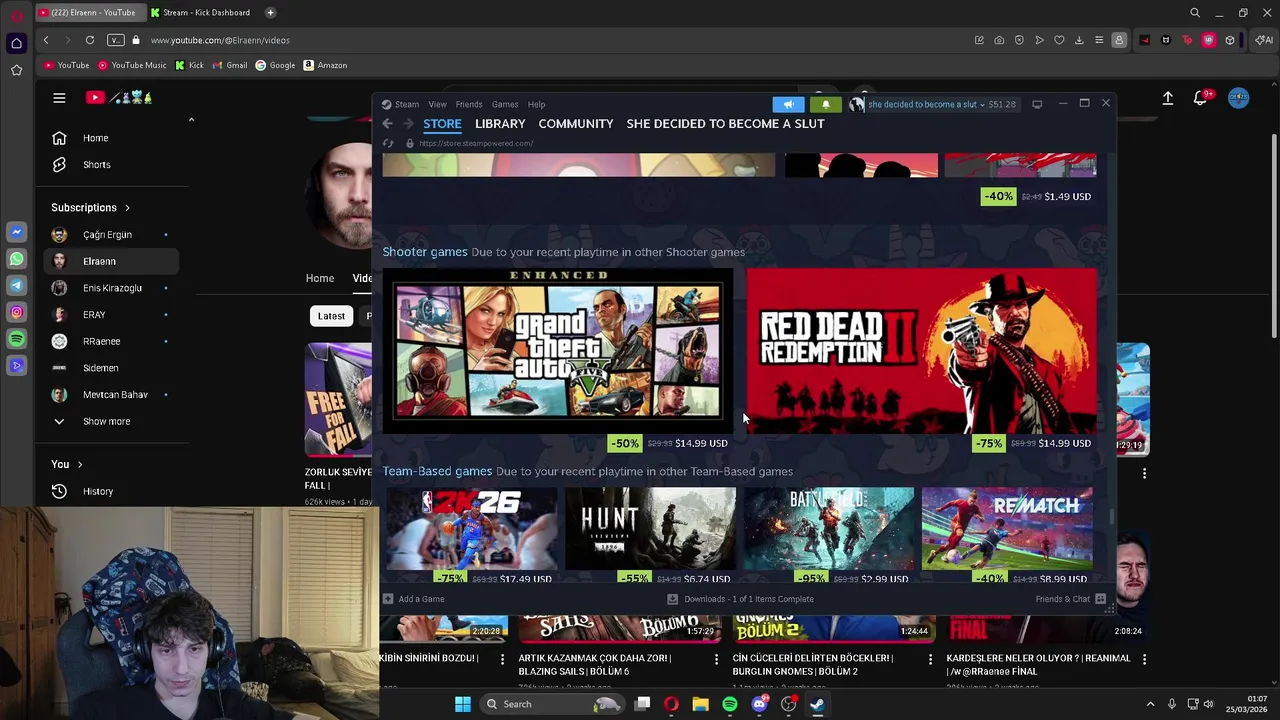
Task: Open Opera AI assistant button
Action: point(1264,40)
